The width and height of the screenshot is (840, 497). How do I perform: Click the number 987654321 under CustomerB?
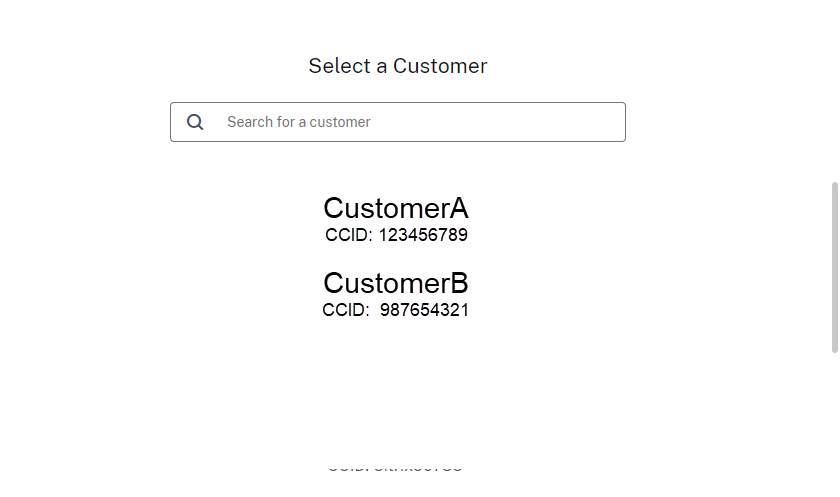click(x=425, y=310)
